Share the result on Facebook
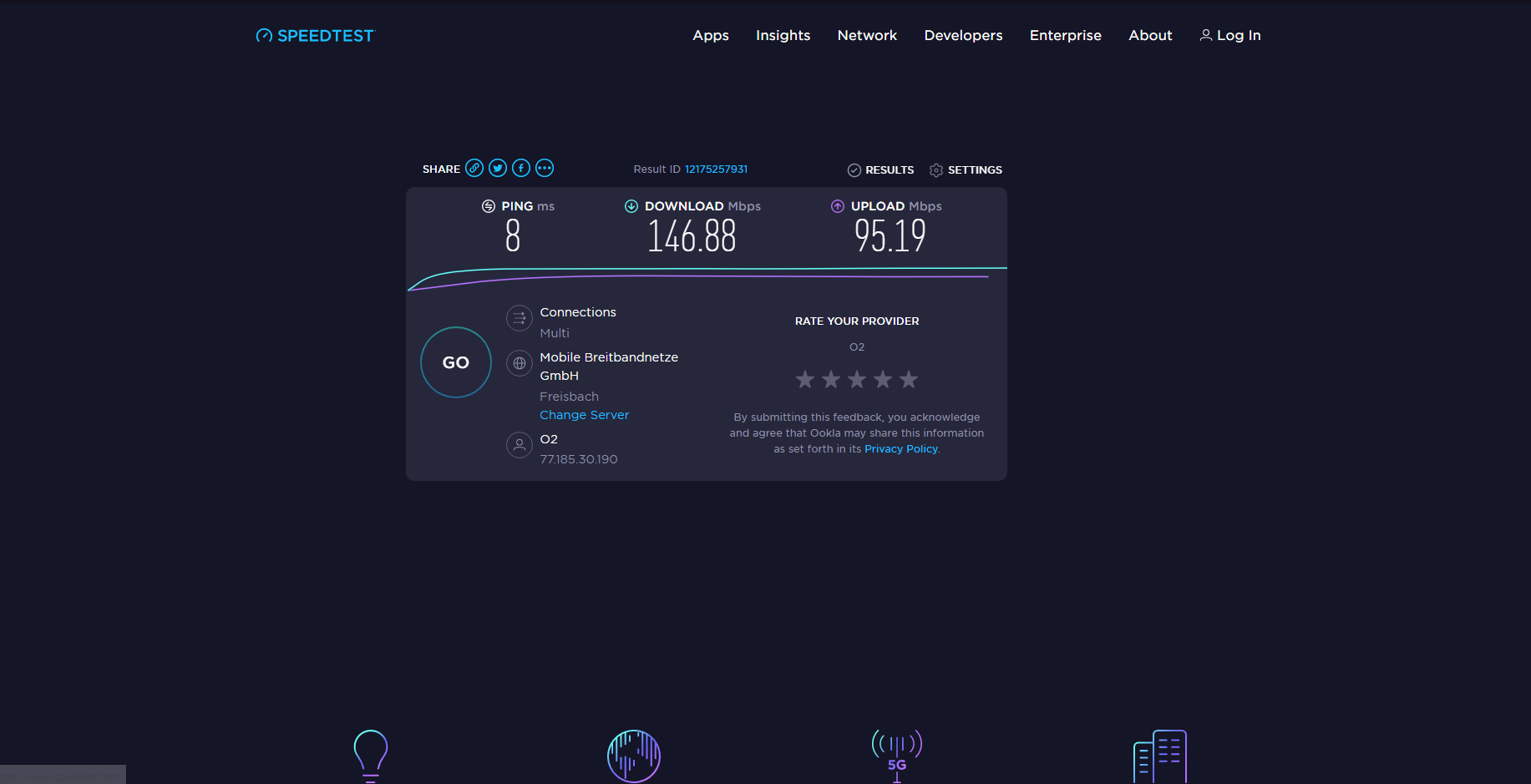This screenshot has height=784, width=1531. 521,168
